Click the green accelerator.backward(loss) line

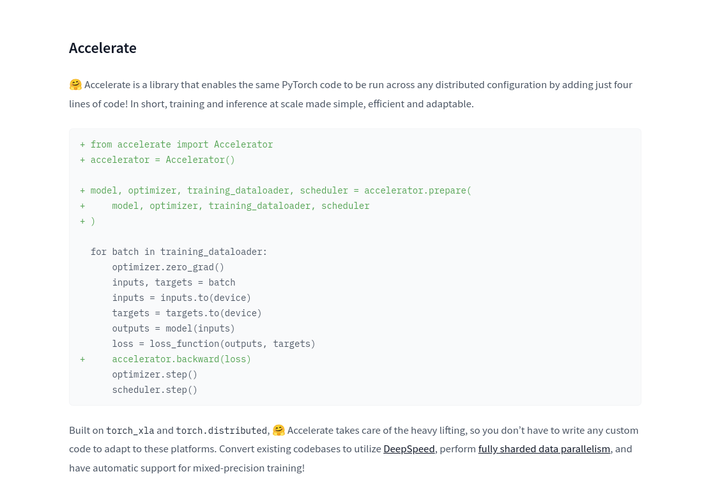pos(181,359)
